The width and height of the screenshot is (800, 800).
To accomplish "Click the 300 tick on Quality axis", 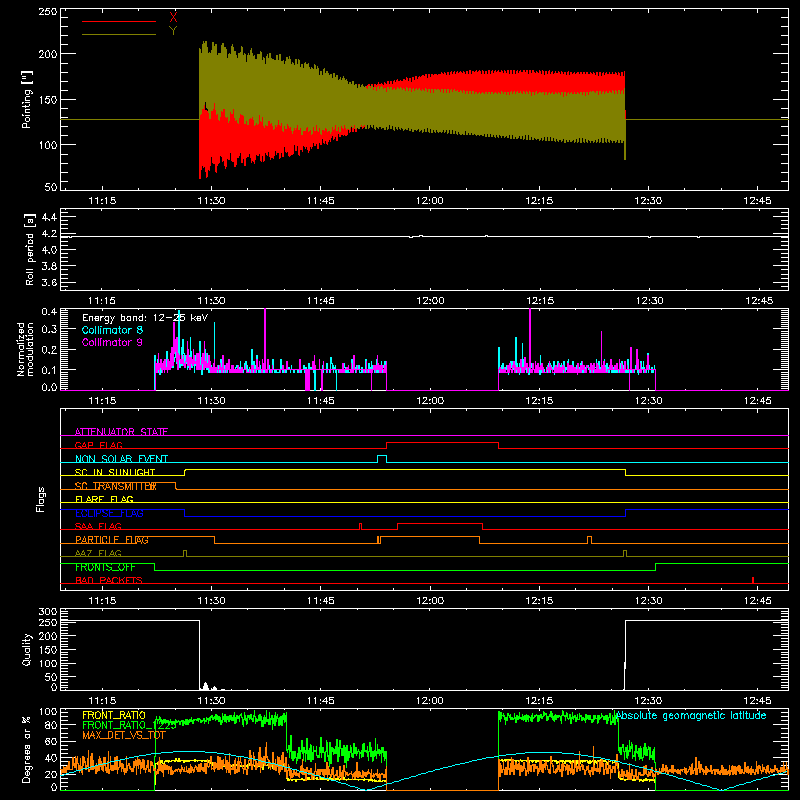I will (48, 612).
